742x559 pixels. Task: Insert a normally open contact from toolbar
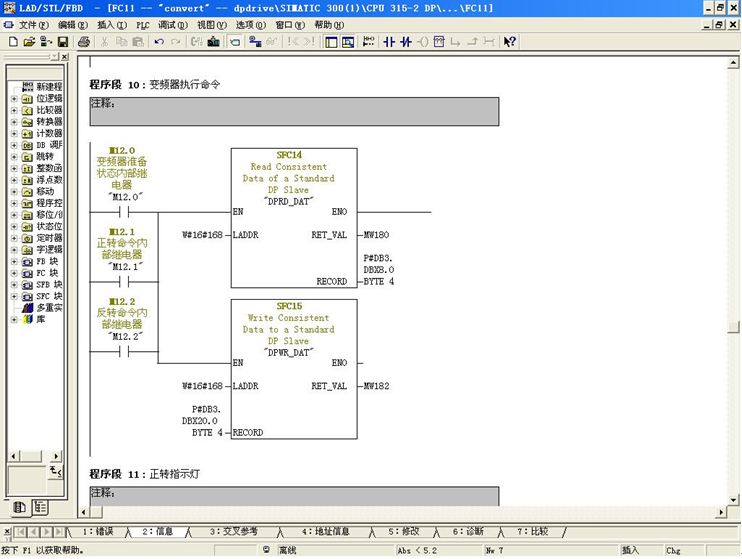point(390,42)
